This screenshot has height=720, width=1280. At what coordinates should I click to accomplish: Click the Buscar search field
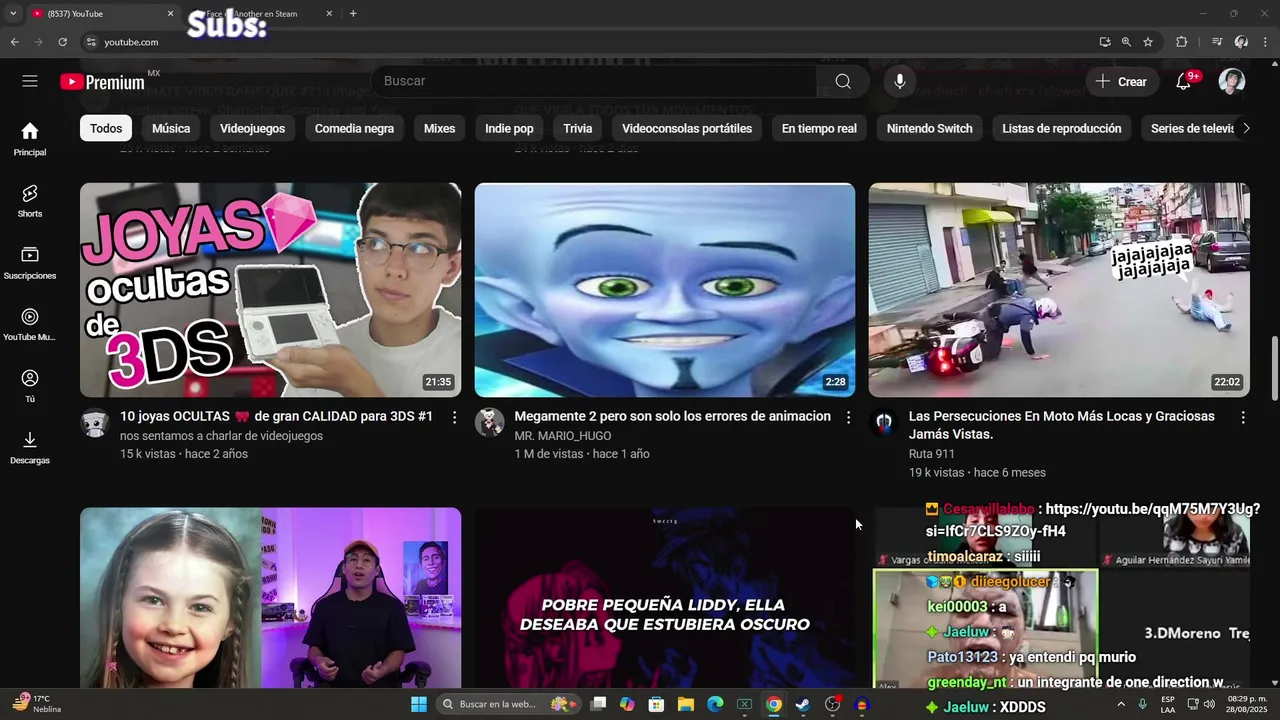[594, 81]
